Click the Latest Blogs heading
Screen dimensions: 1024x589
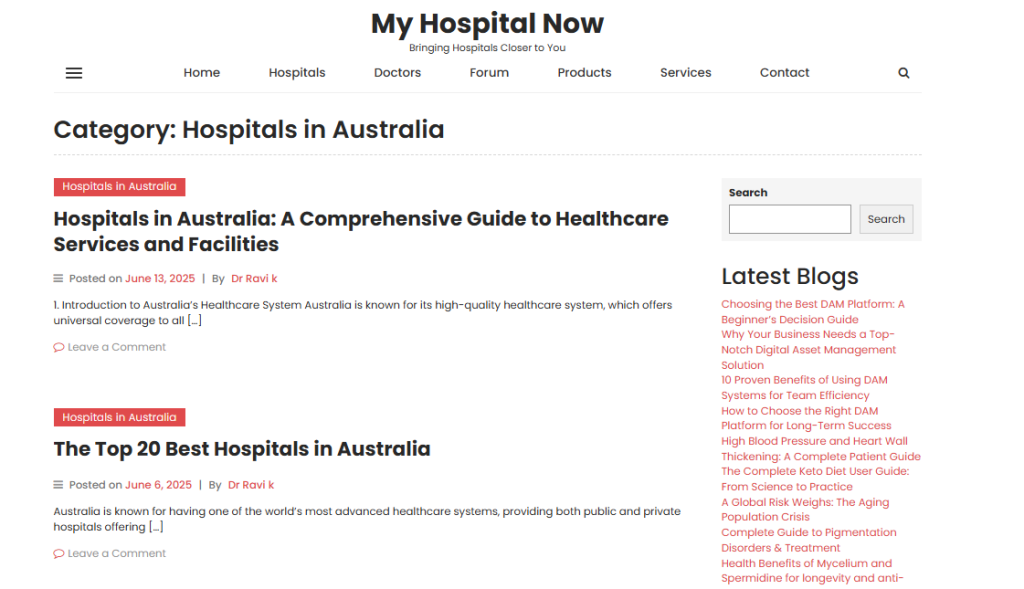click(790, 277)
